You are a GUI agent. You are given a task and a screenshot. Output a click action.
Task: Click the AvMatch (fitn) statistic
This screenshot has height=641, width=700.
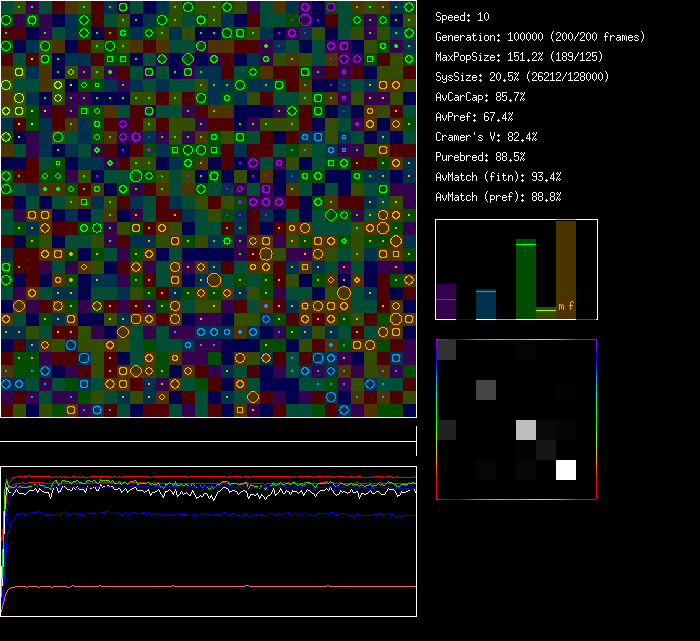point(498,177)
